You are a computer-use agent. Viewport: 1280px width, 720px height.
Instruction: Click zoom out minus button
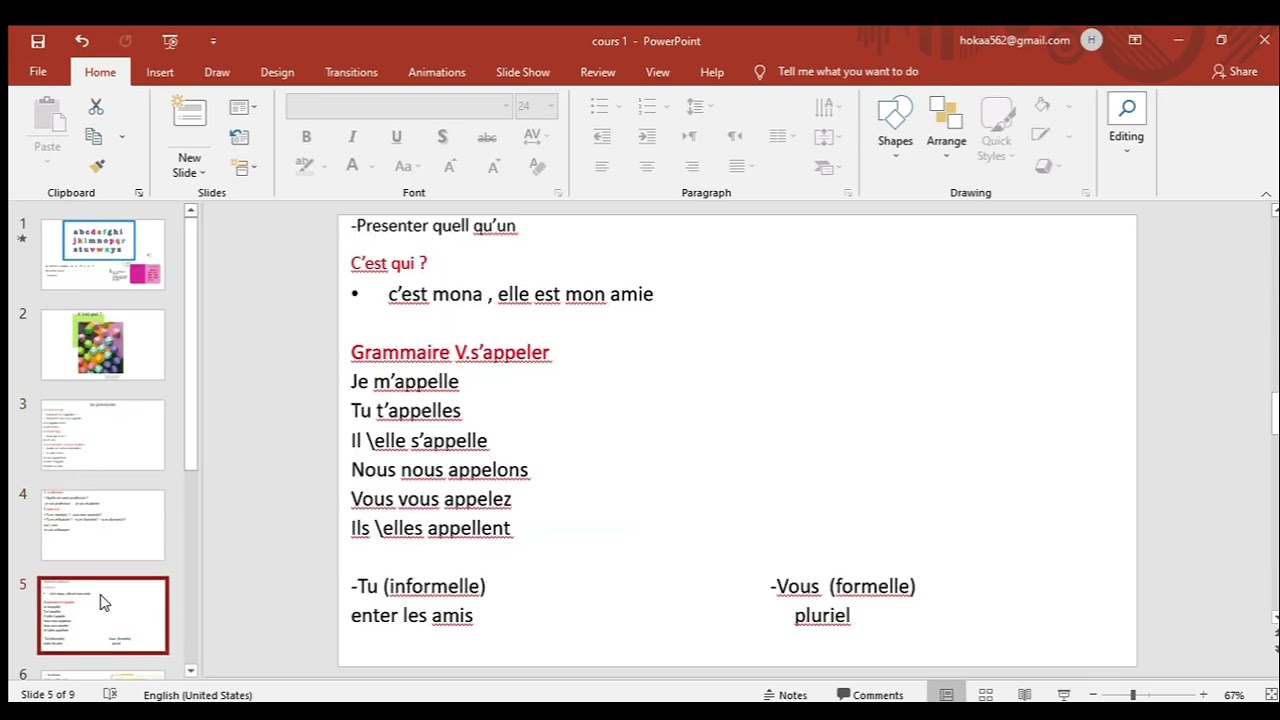[x=1093, y=695]
